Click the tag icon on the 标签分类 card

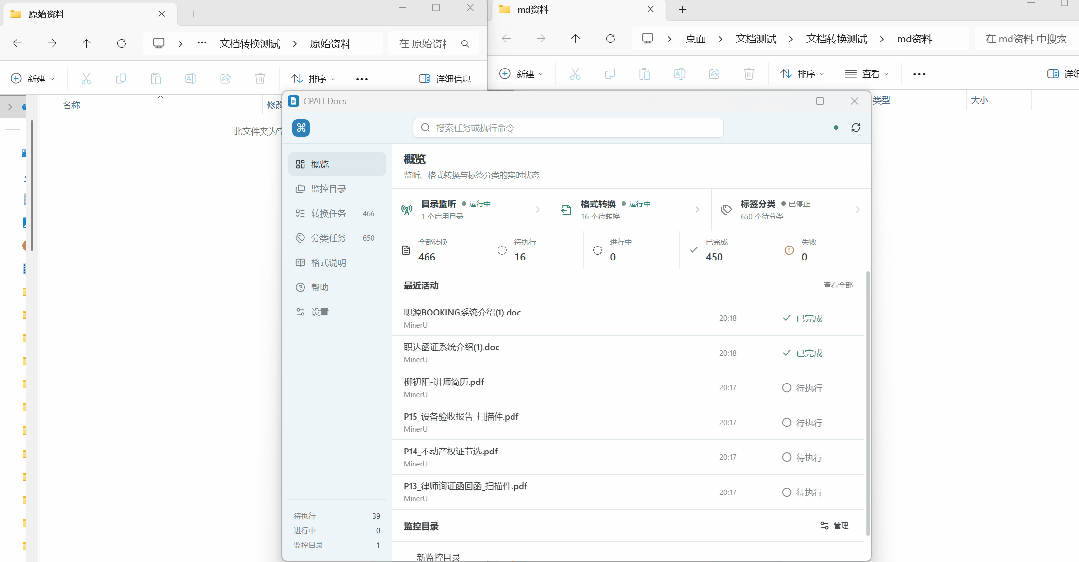(726, 210)
